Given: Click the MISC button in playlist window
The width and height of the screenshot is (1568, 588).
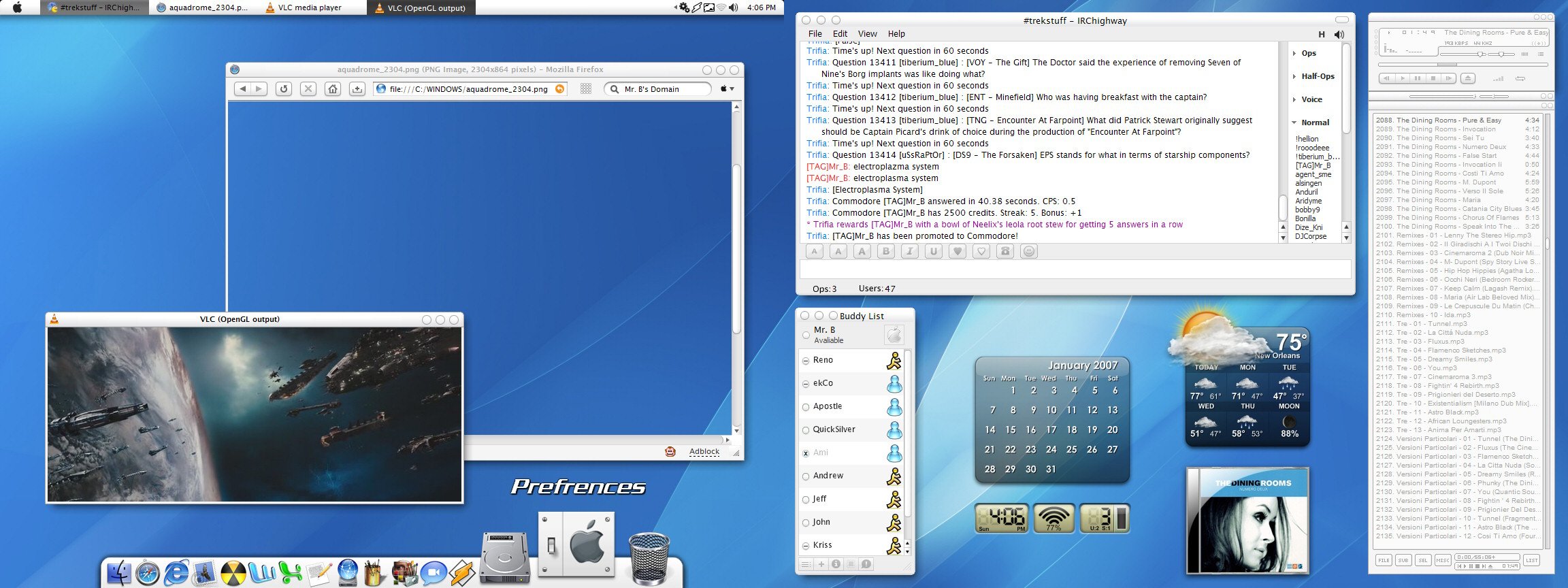Looking at the screenshot, I should (x=1443, y=560).
